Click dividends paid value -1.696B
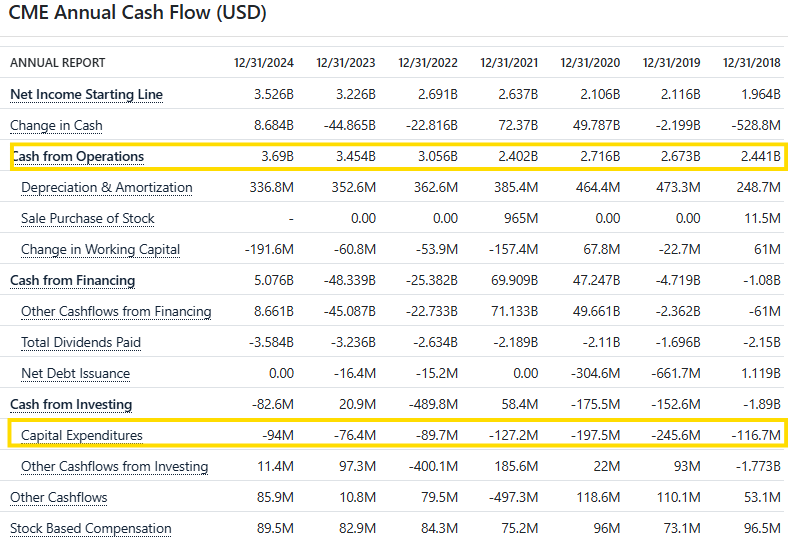This screenshot has height=543, width=788. 678,343
